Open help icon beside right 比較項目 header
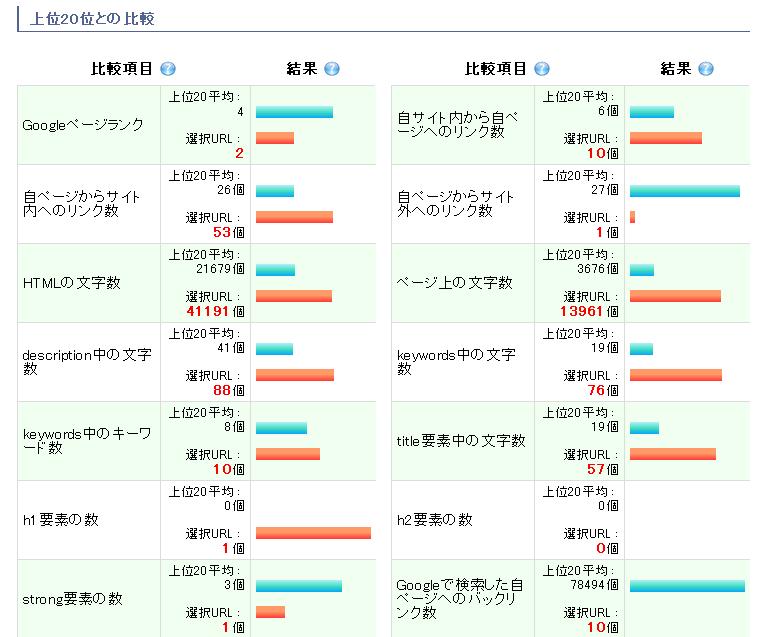The height and width of the screenshot is (637, 769). point(542,69)
